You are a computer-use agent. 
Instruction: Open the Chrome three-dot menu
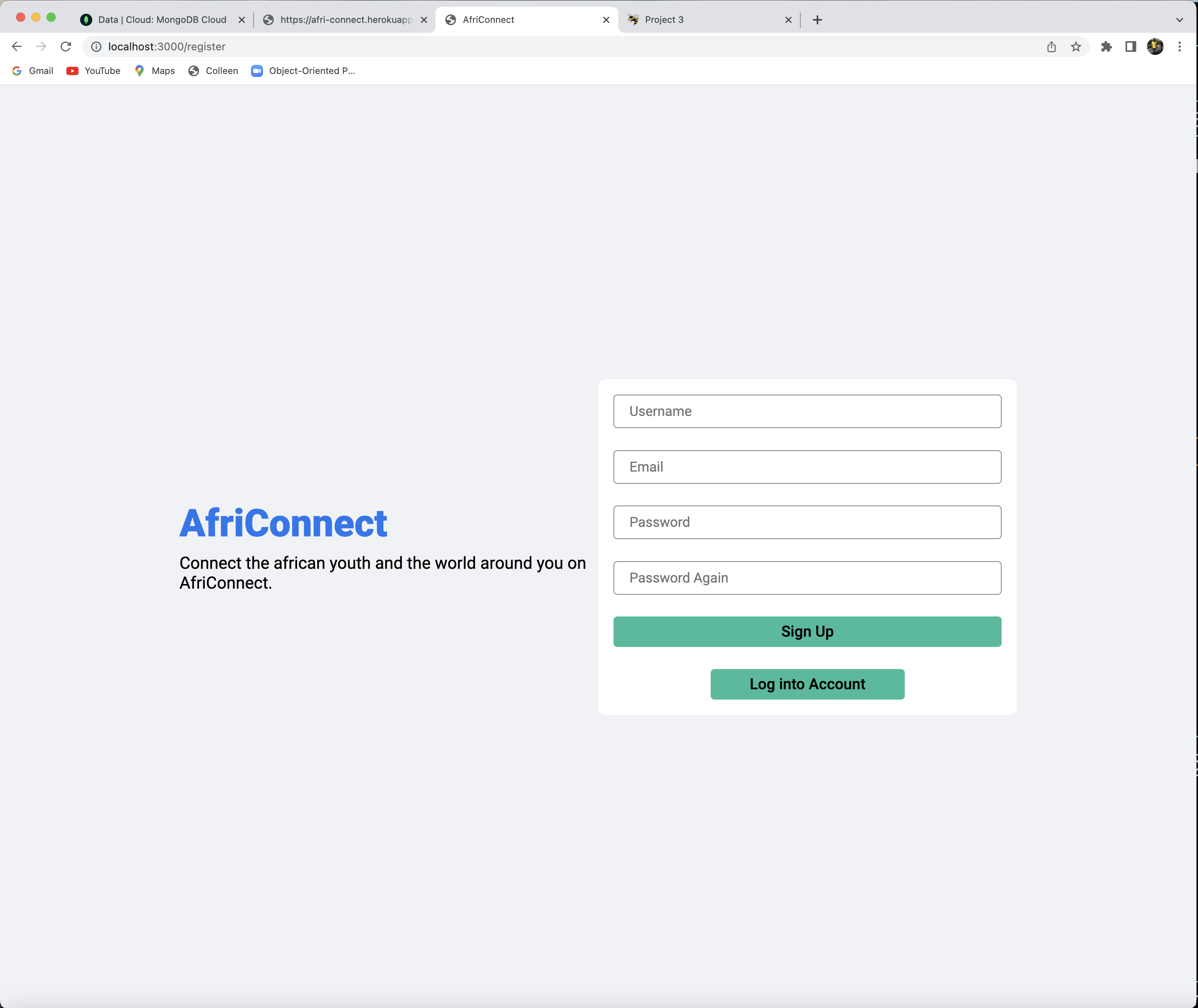click(1180, 46)
